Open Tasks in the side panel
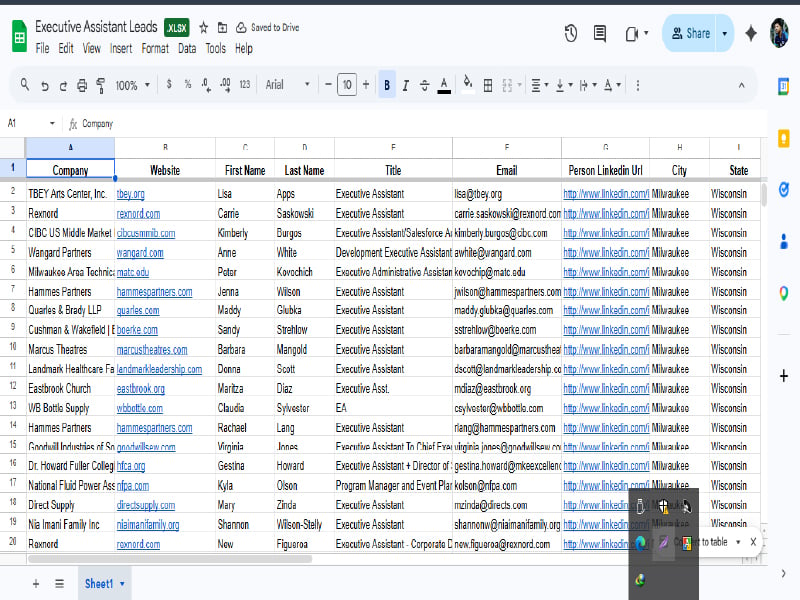Image resolution: width=800 pixels, height=600 pixels. coord(784,190)
